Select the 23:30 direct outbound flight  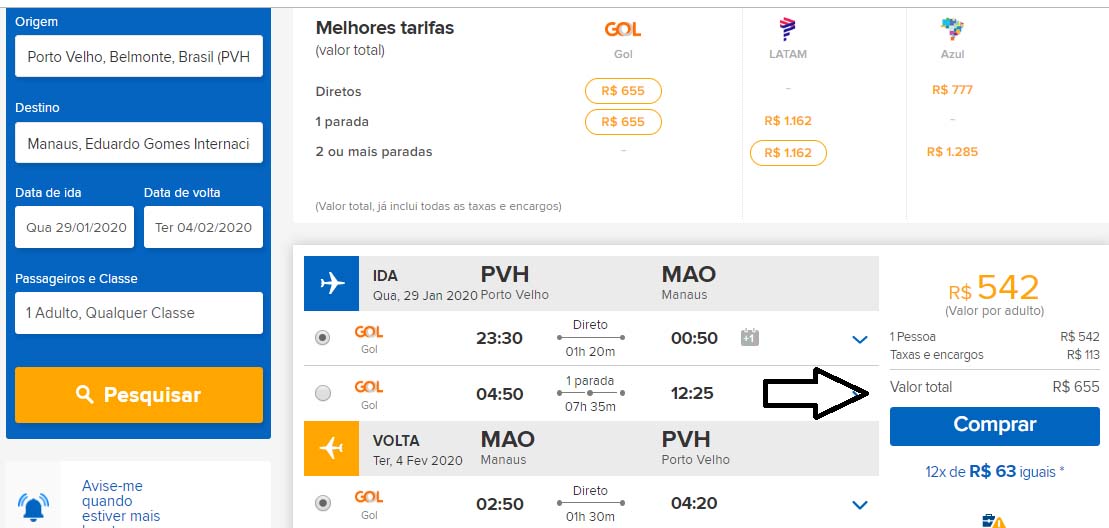pos(322,338)
